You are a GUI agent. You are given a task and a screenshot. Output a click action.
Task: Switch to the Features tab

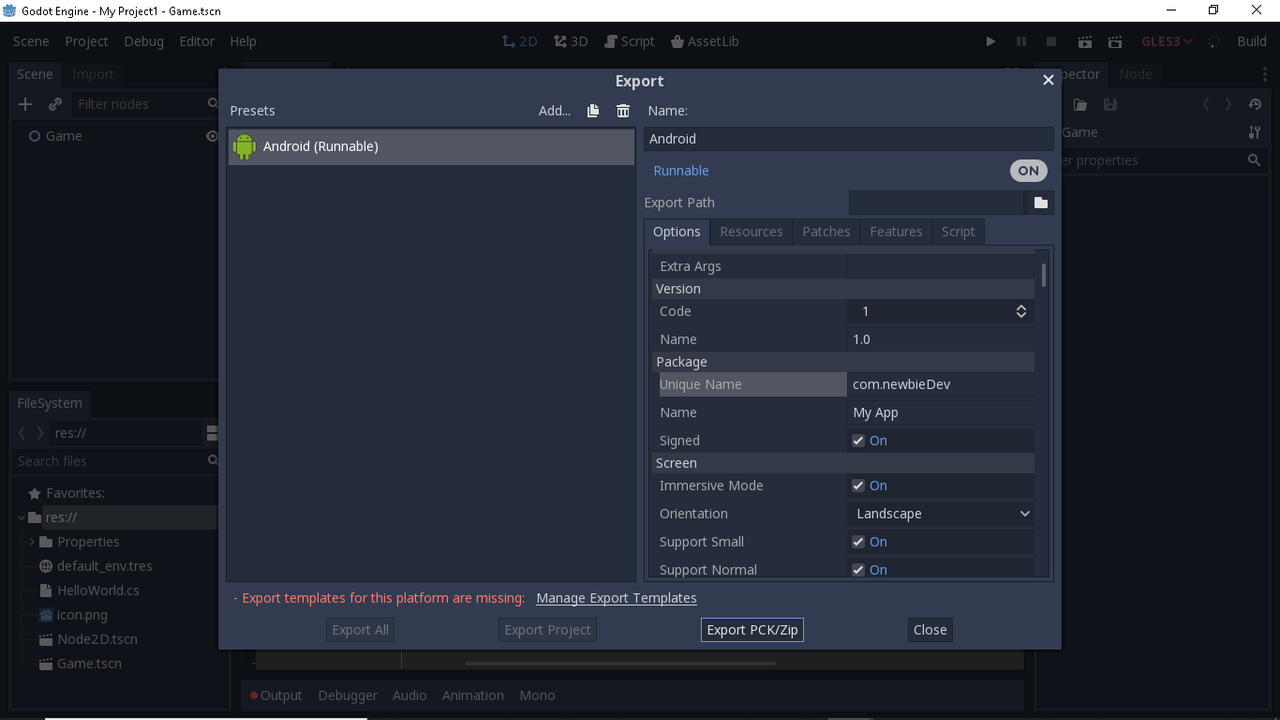pos(896,231)
